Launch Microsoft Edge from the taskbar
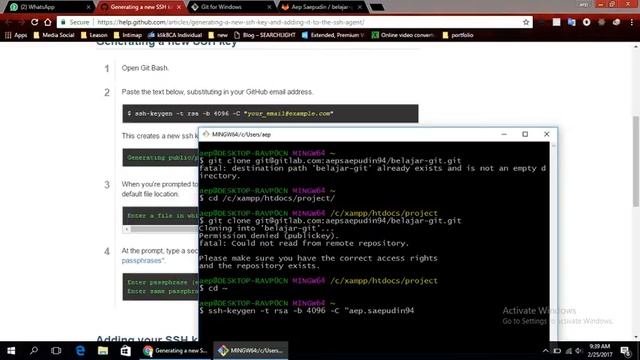Viewport: 640px width, 360px height. [x=80, y=351]
